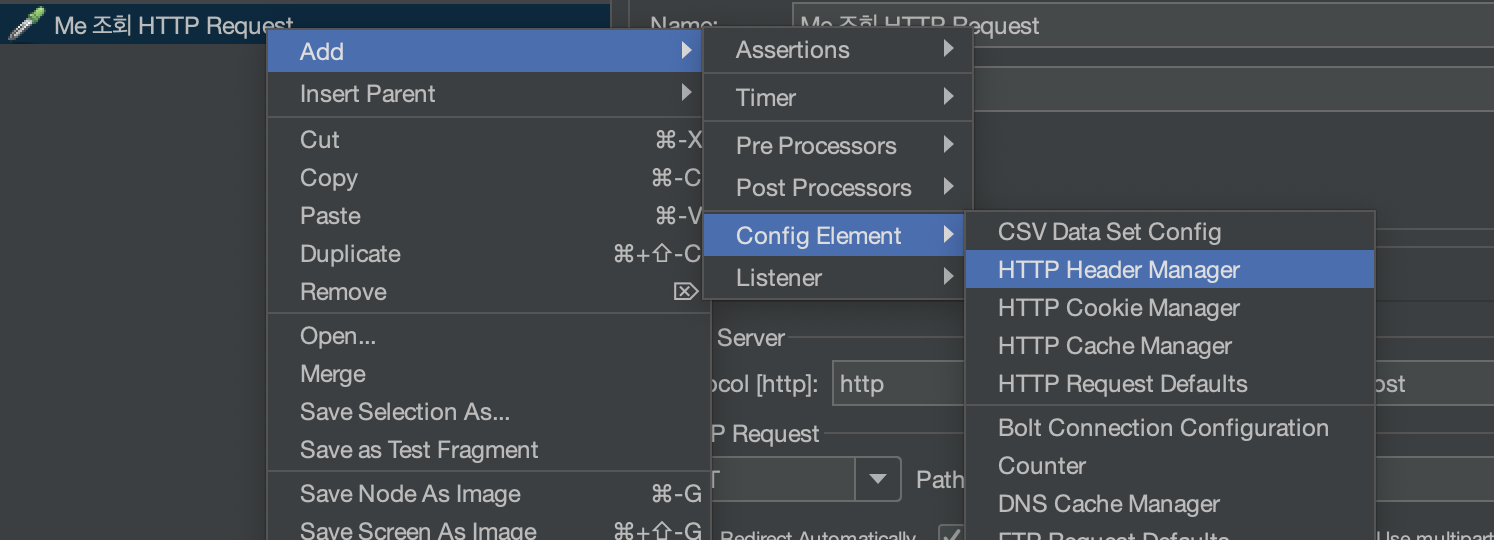
Task: Choose Copy from the context menu
Action: tap(329, 178)
